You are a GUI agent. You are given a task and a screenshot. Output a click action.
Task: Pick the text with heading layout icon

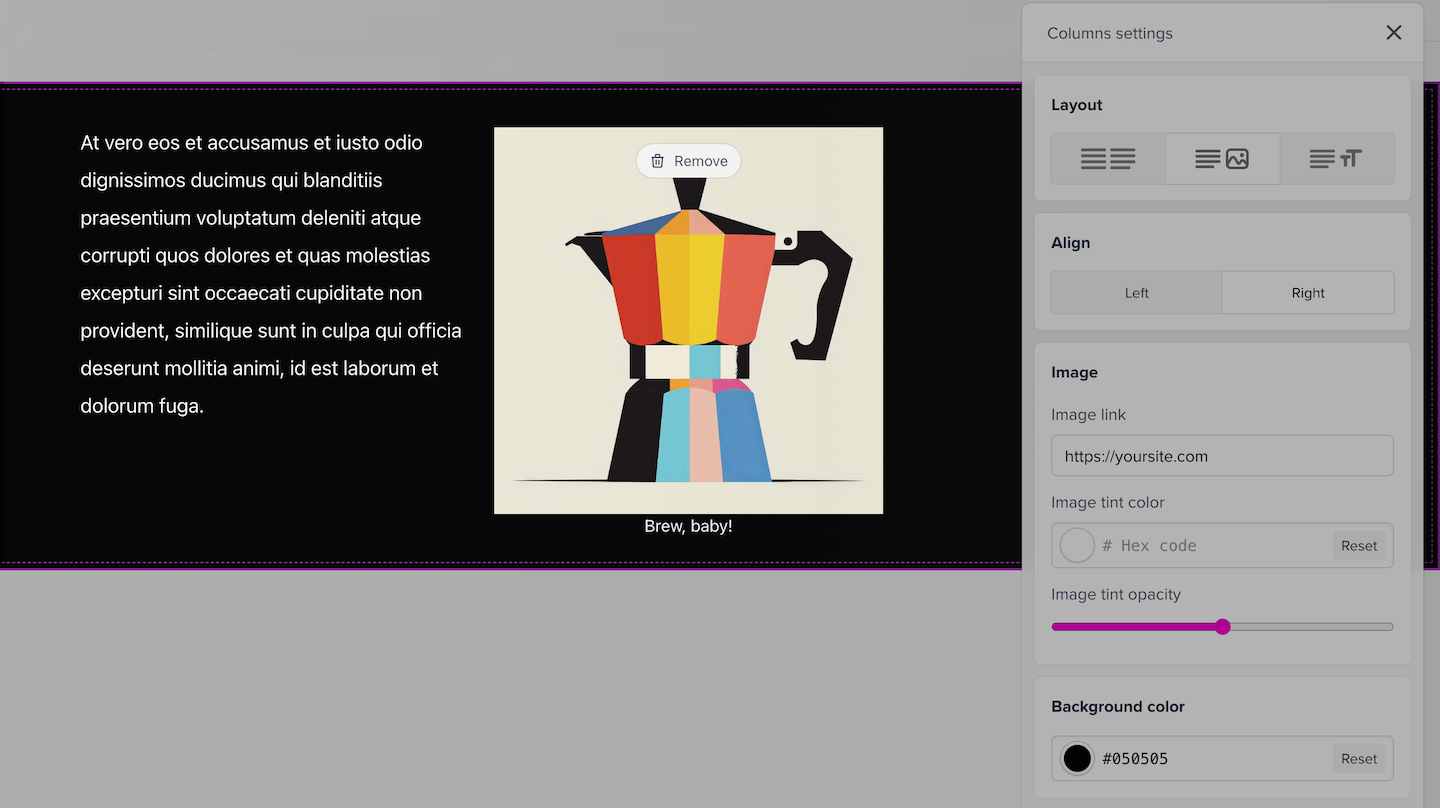(x=1336, y=159)
